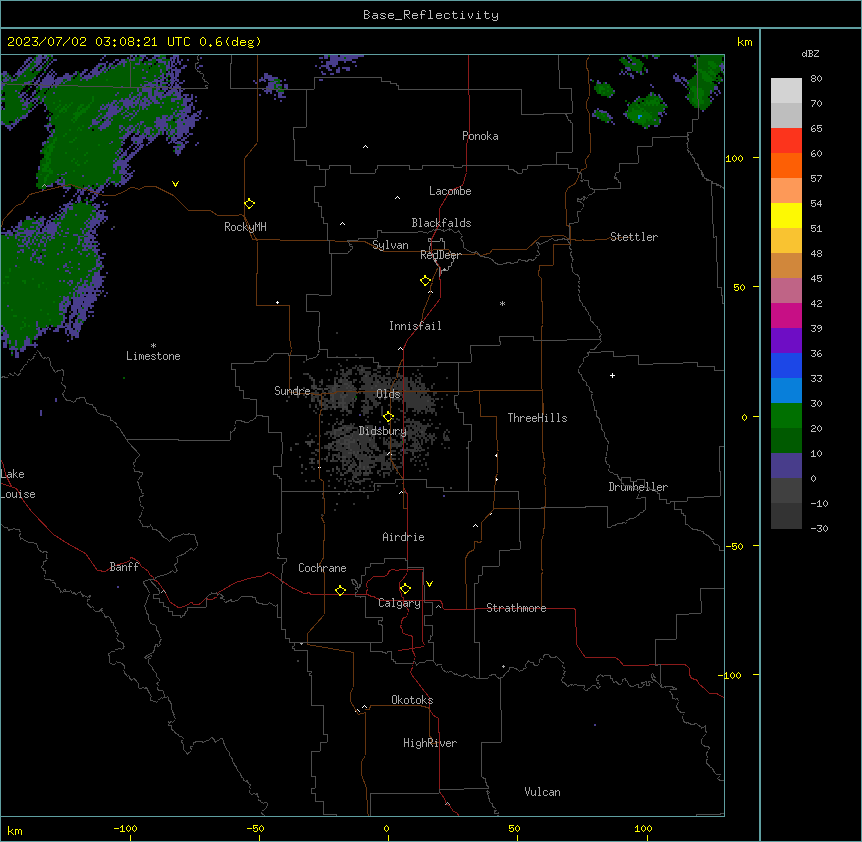Select the Strathmore label
862x842 pixels.
(x=516, y=608)
